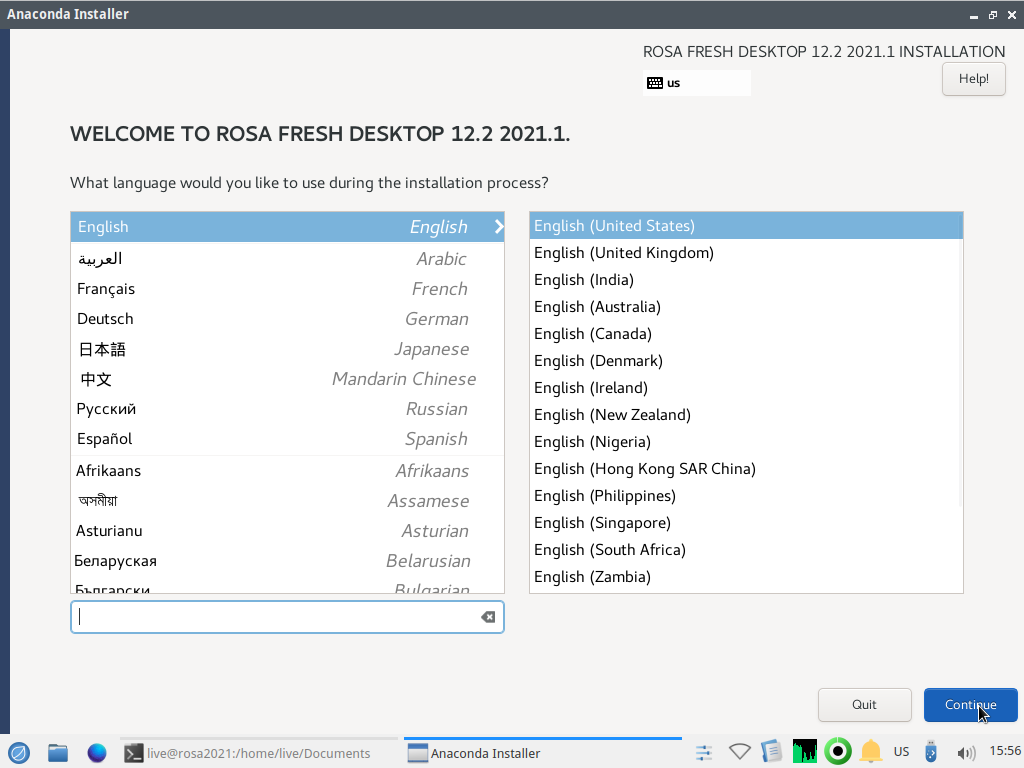Choose English (United Kingdom) locale

point(624,253)
